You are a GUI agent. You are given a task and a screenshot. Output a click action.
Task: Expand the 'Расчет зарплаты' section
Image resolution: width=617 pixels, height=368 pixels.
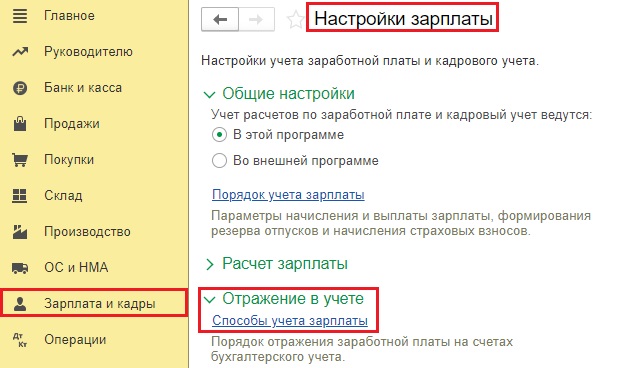[209, 264]
